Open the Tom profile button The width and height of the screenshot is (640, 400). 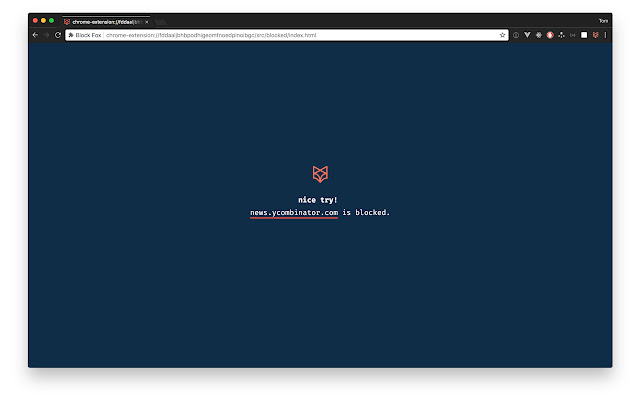(603, 21)
